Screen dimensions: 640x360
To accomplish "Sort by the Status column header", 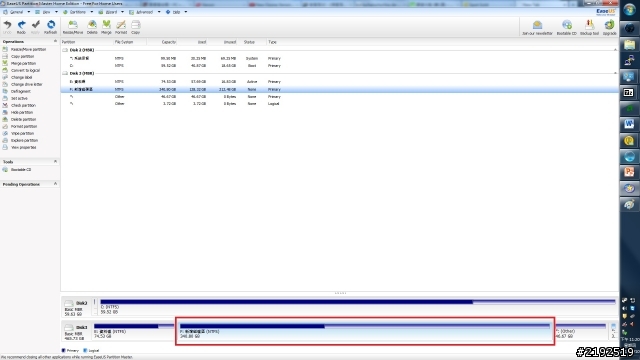I will pyautogui.click(x=249, y=42).
